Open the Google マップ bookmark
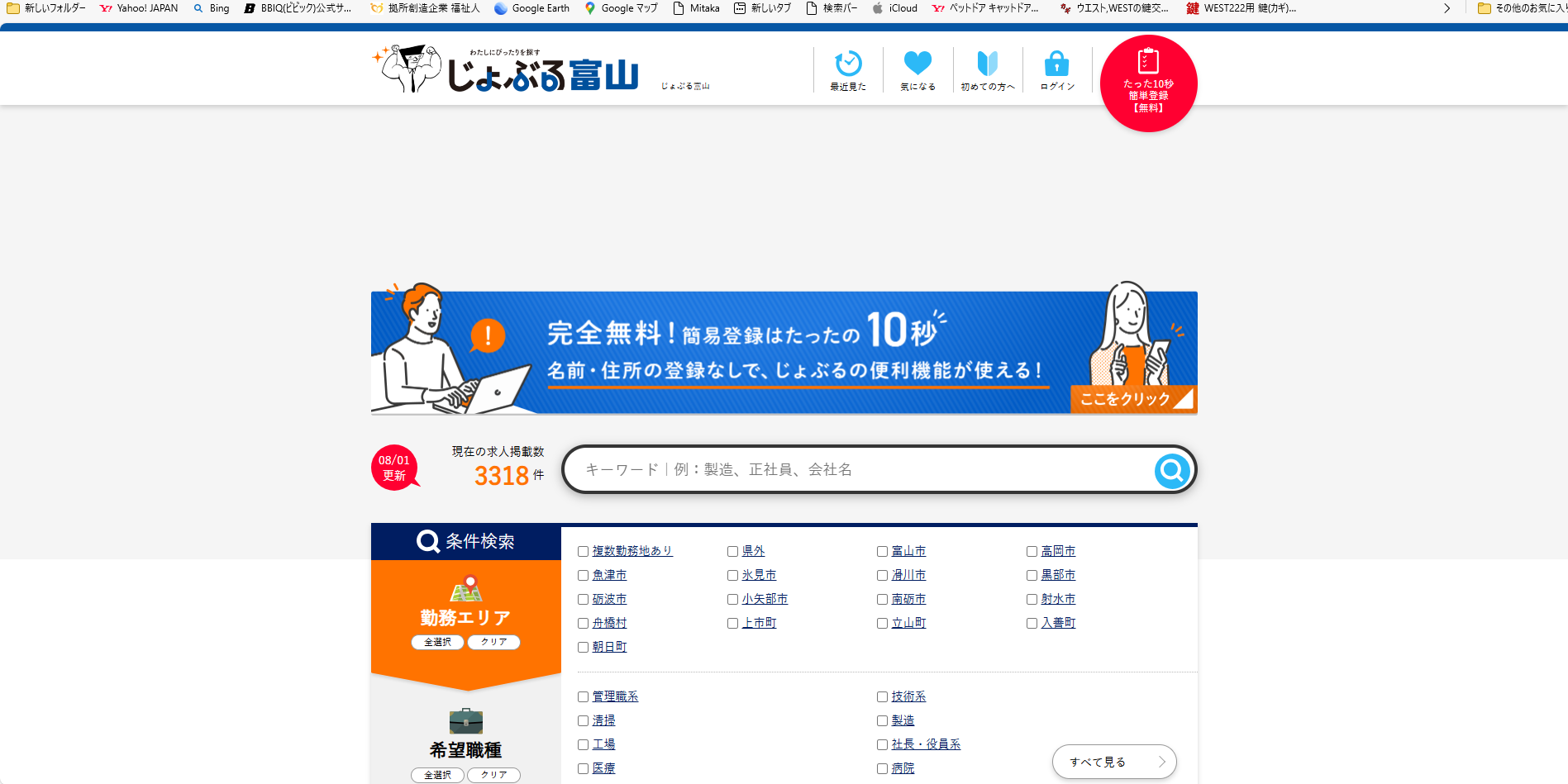 click(x=621, y=8)
